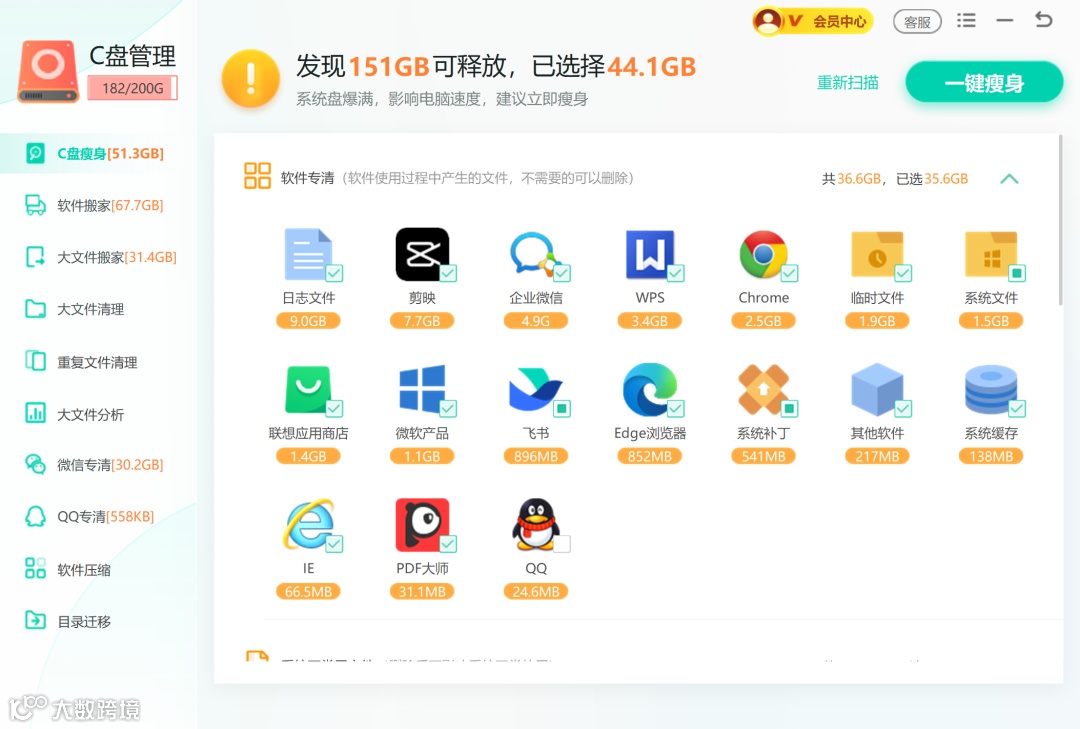Click the 系统文件 folder icon

click(x=991, y=254)
